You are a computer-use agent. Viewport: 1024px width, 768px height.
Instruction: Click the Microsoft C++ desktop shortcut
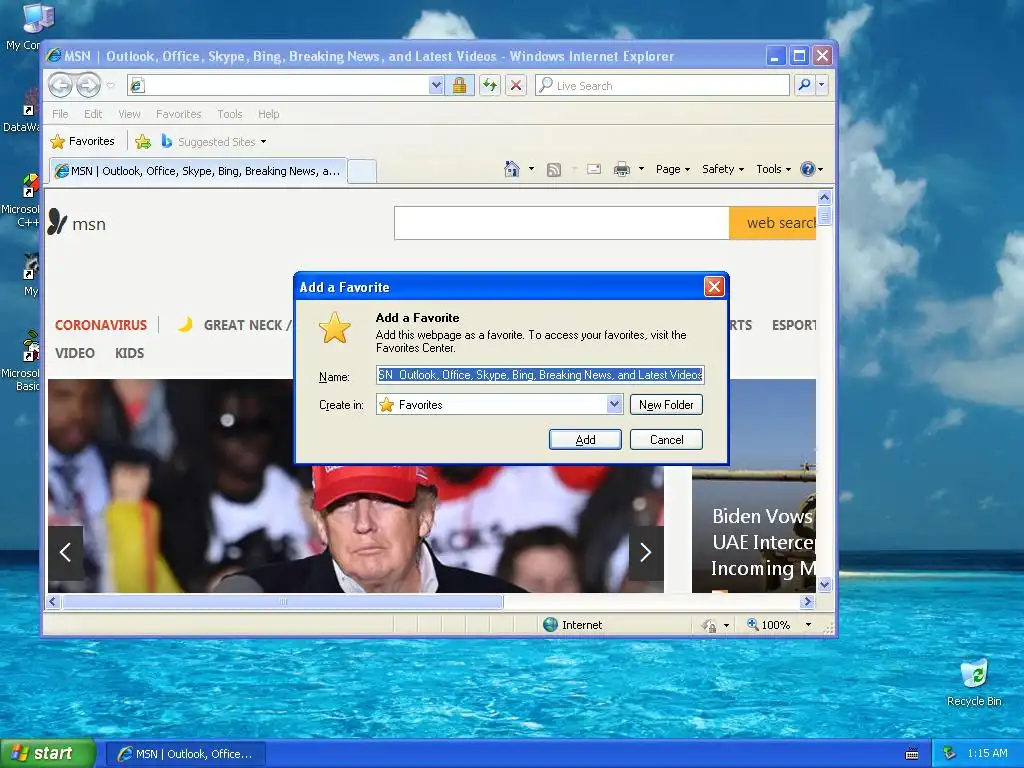pyautogui.click(x=24, y=200)
